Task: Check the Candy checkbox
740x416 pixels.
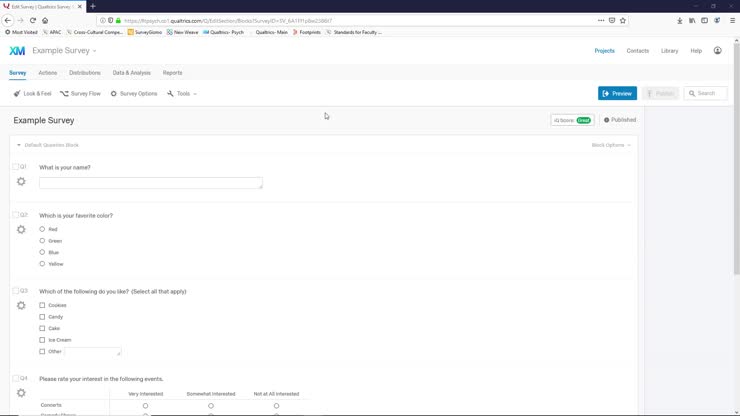Action: pyautogui.click(x=42, y=317)
